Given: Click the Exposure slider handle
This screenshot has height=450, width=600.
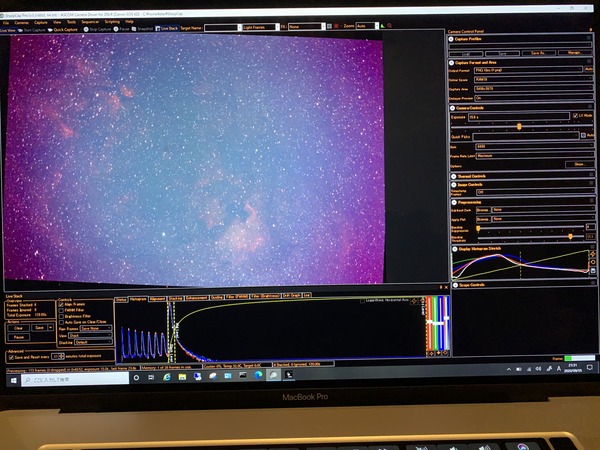Looking at the screenshot, I should coord(519,126).
